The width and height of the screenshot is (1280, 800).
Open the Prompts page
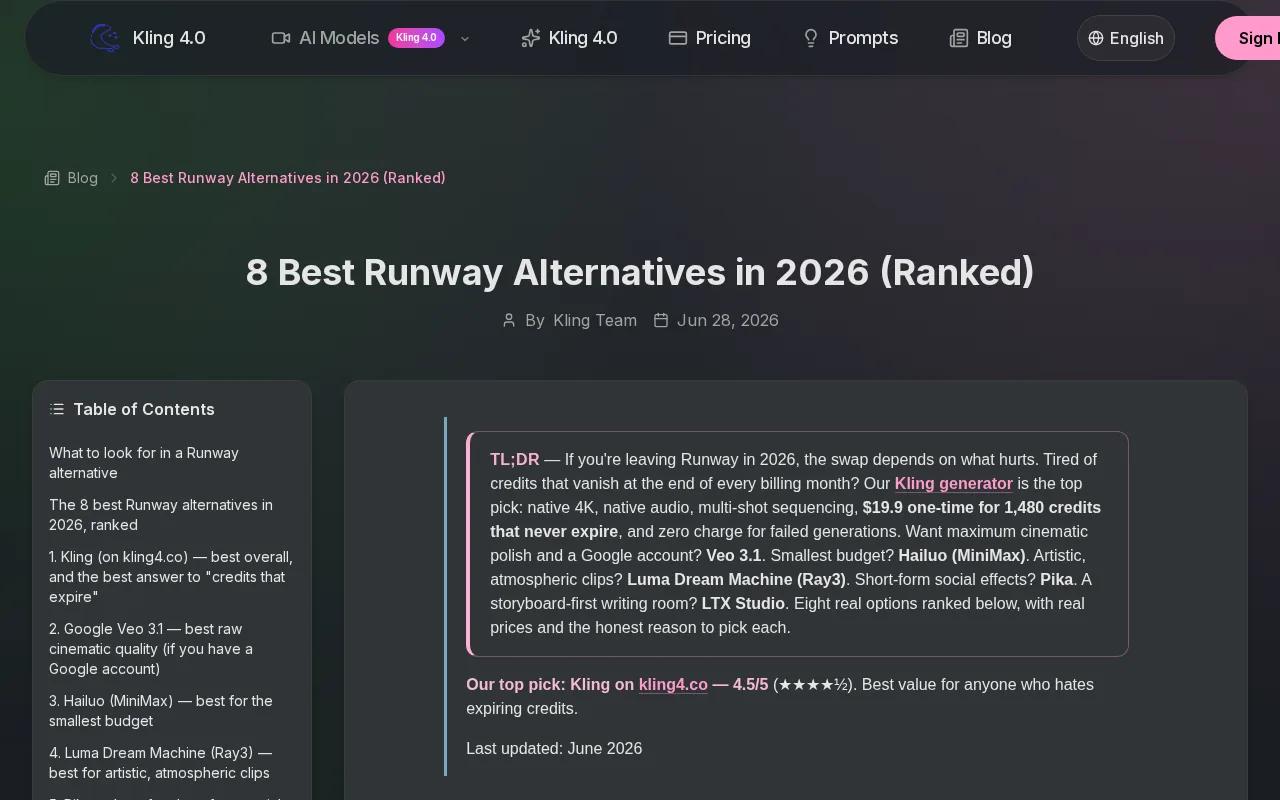pos(850,38)
